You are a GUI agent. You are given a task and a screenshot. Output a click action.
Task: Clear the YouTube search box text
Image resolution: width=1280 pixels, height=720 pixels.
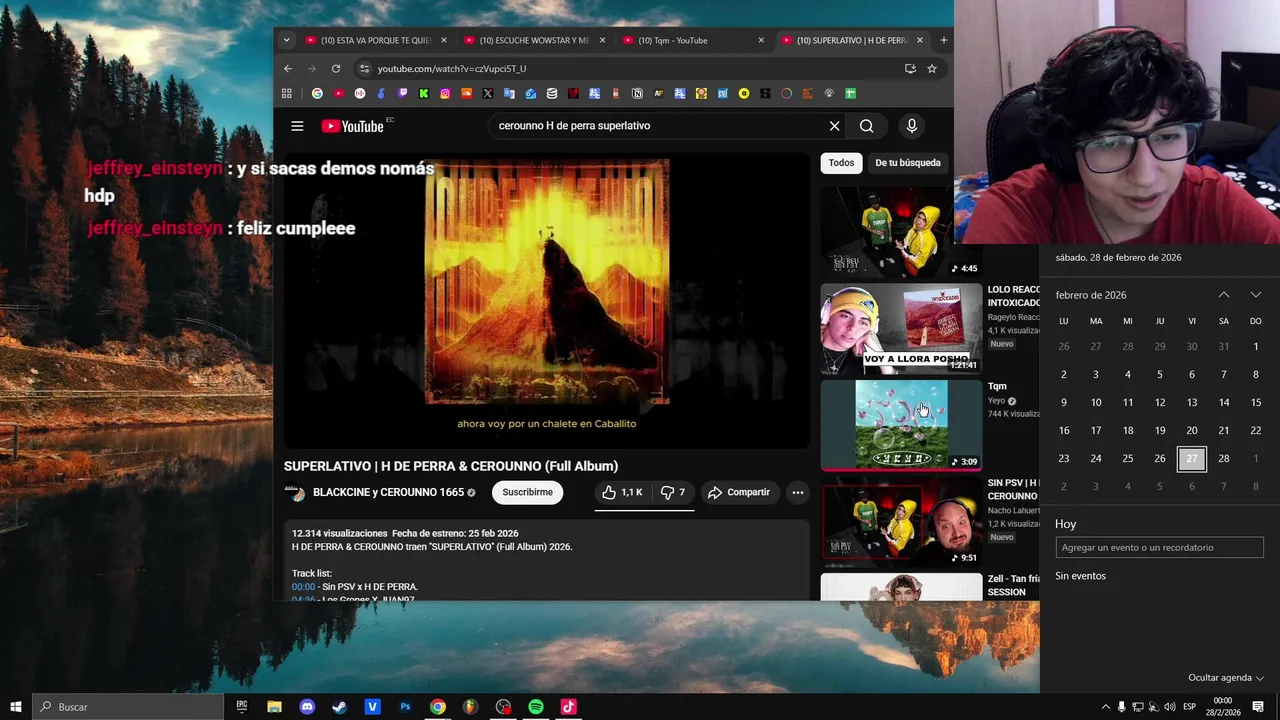coord(834,126)
